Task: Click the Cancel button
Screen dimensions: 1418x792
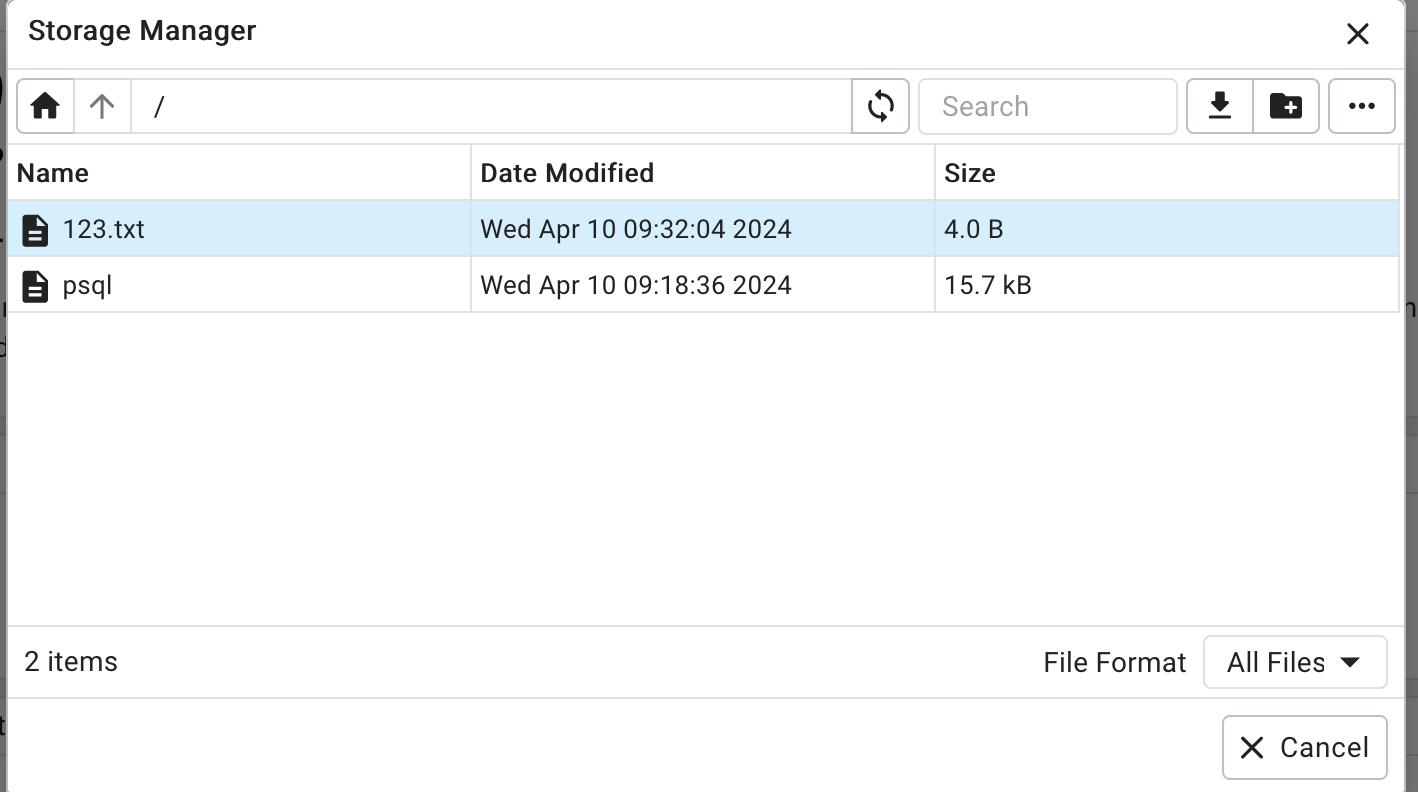Action: coord(1304,747)
